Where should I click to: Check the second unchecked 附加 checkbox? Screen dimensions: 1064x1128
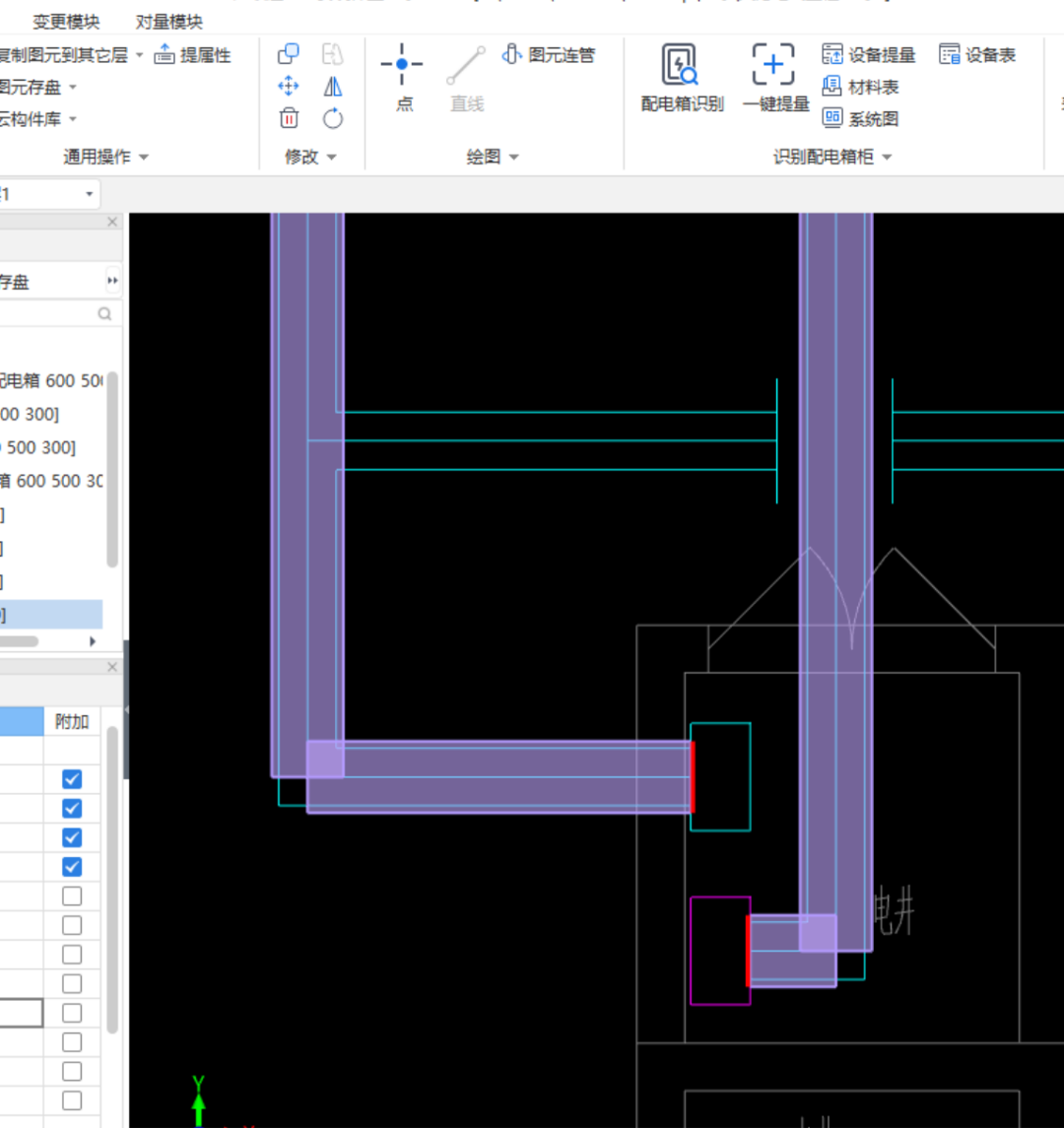pos(72,925)
